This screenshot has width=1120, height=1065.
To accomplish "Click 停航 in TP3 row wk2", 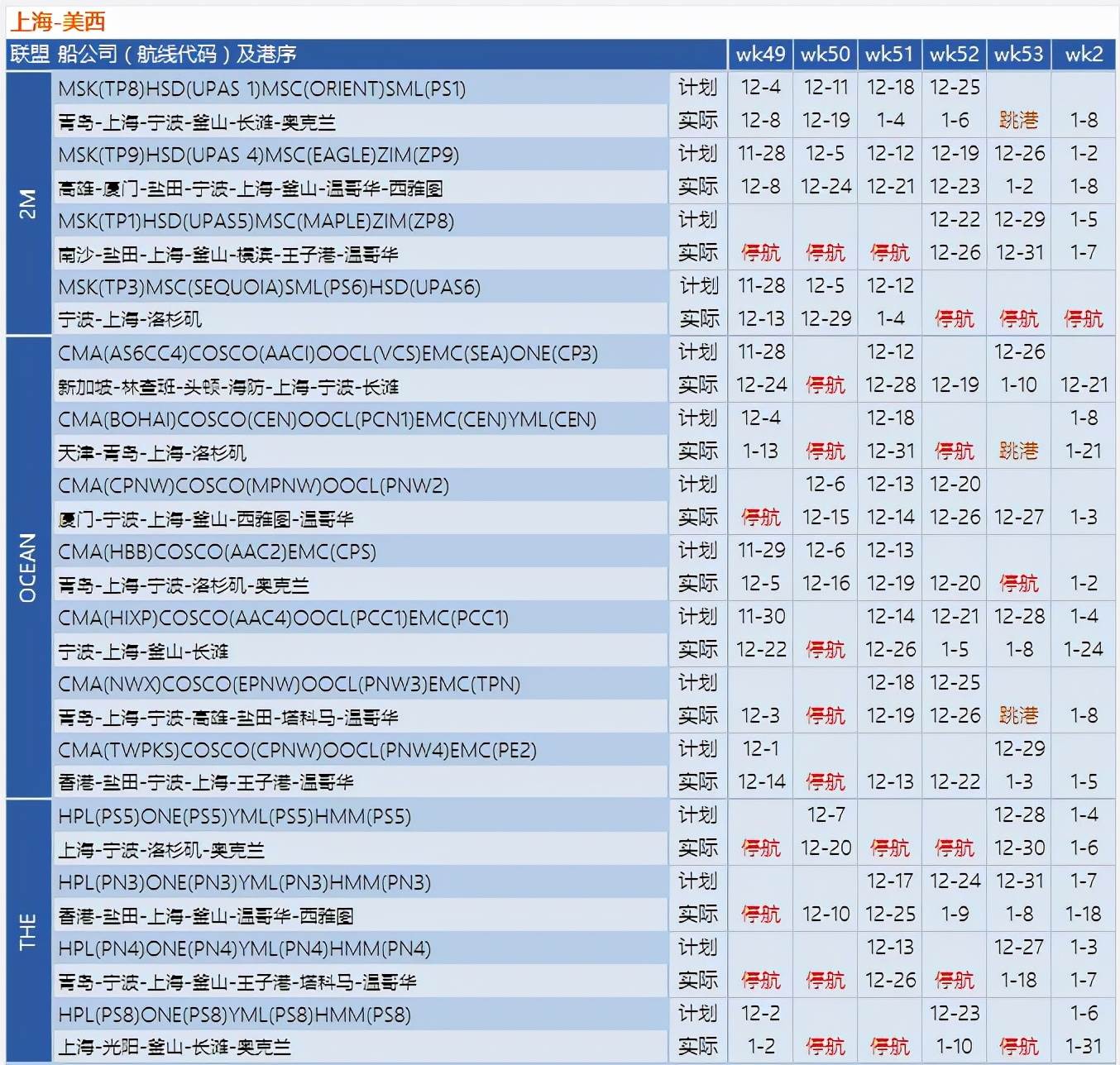I will pos(1084,319).
